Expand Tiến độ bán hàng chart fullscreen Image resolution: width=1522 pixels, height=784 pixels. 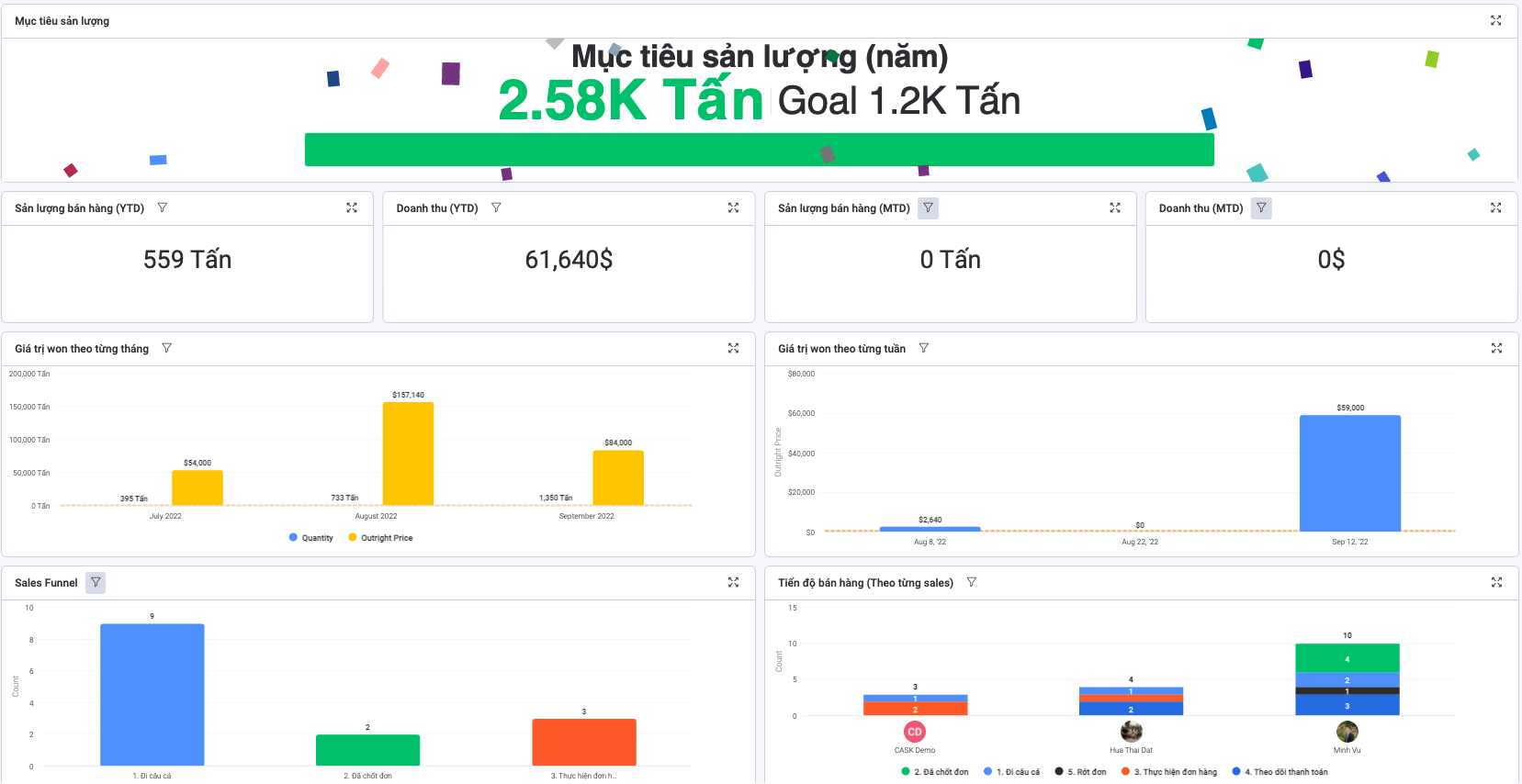[1496, 583]
